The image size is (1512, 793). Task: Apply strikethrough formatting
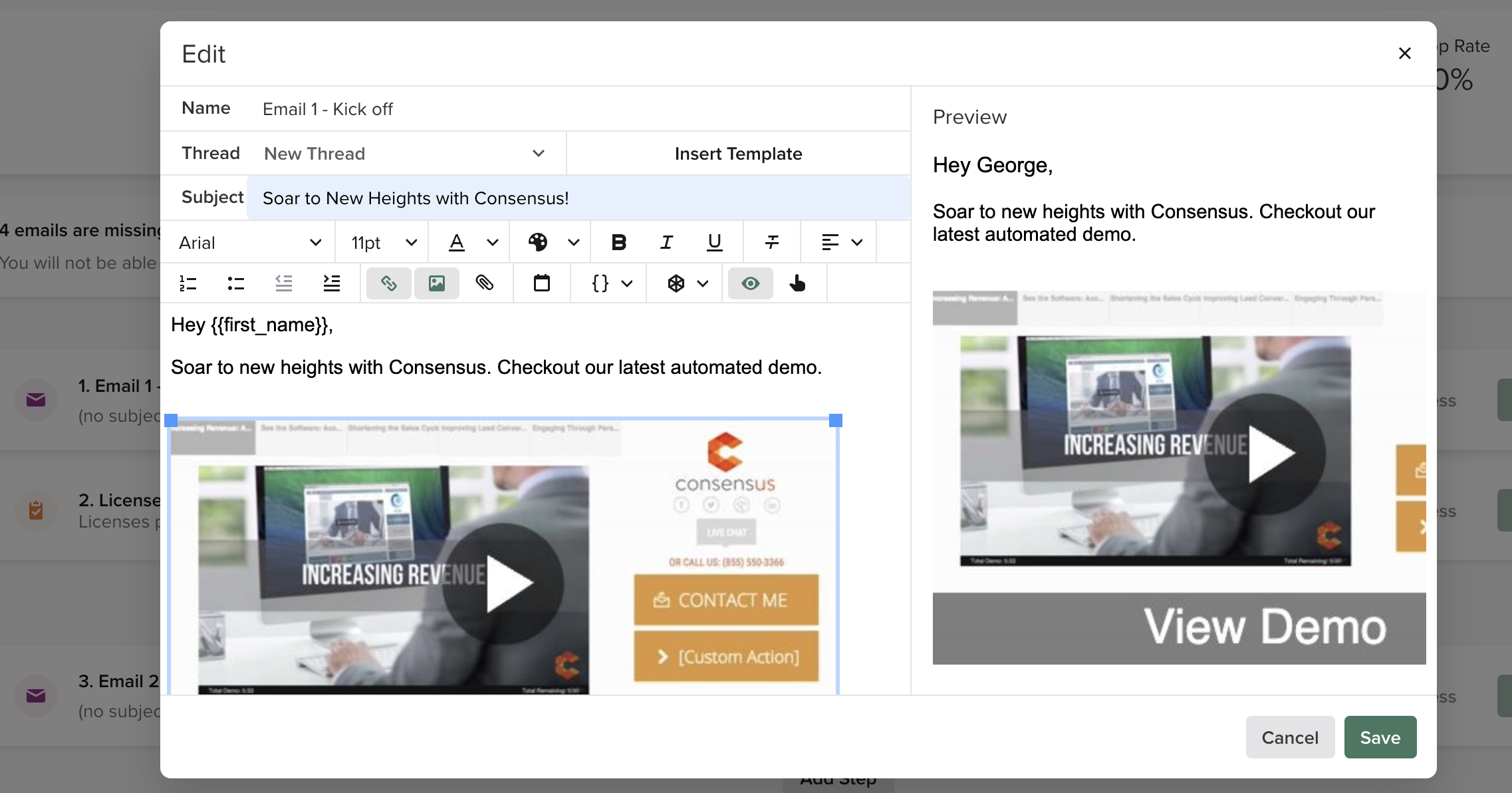tap(771, 243)
